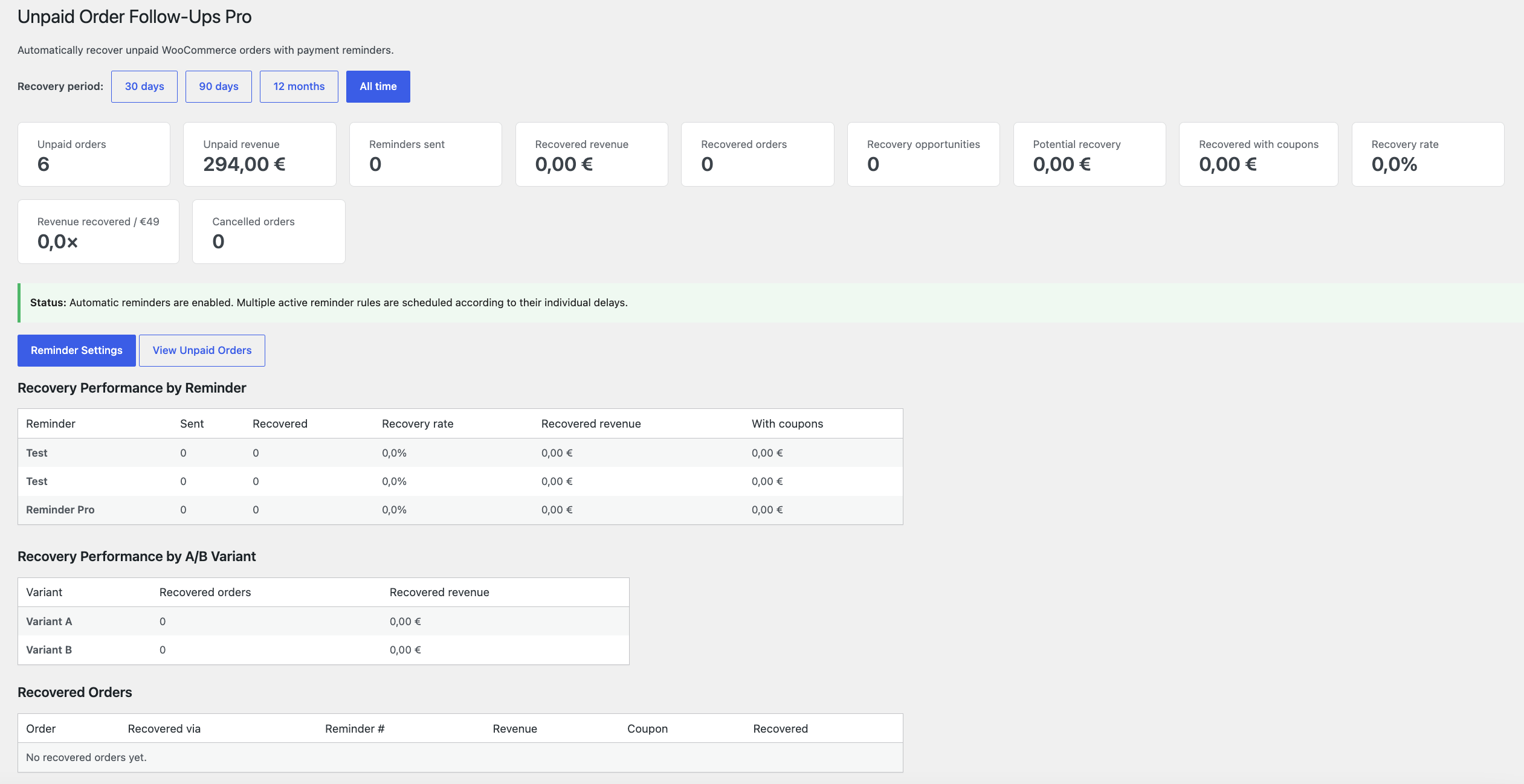The image size is (1524, 784).
Task: Select the 30 days recovery period
Action: tap(144, 86)
